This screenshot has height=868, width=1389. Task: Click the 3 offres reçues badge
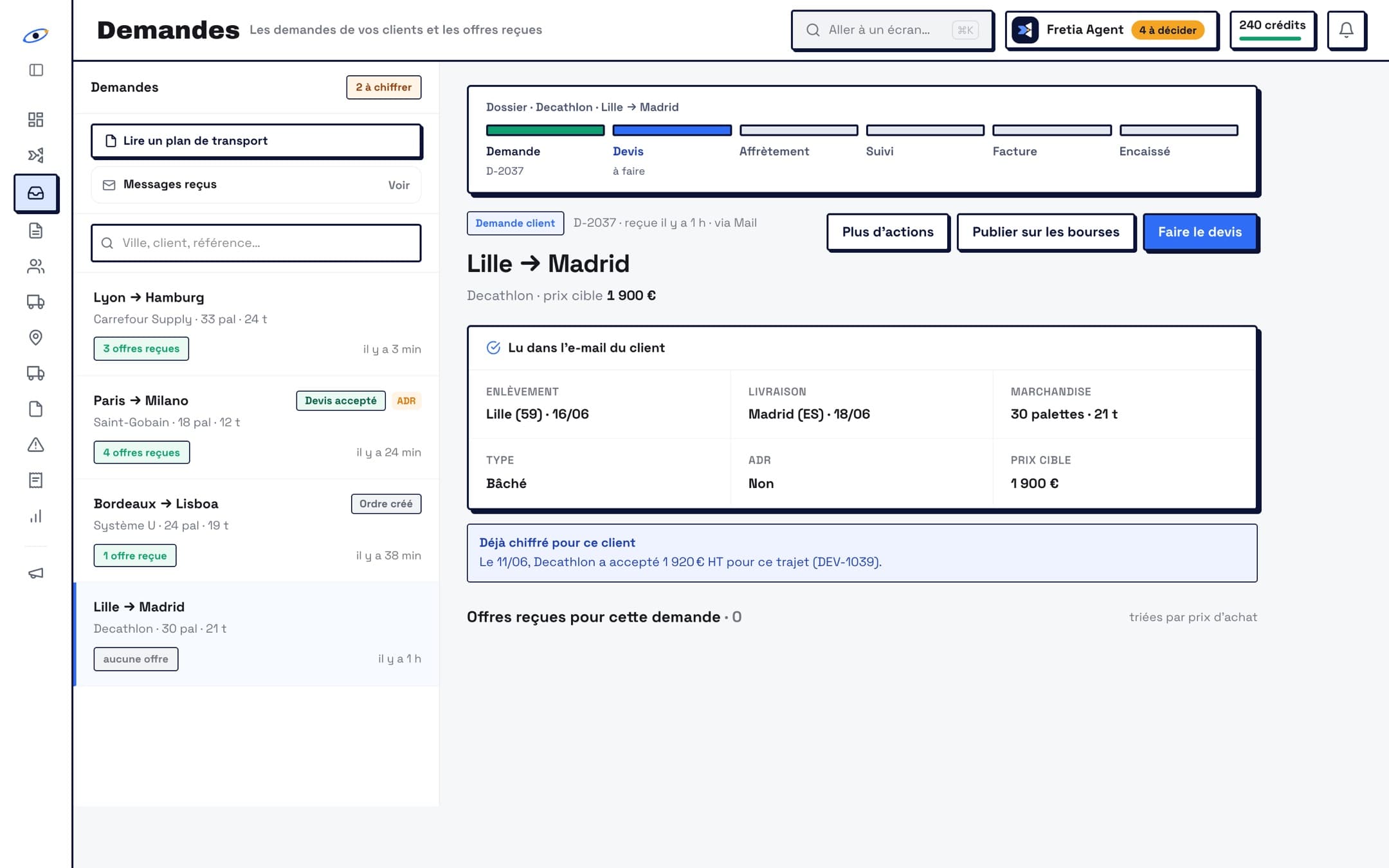(141, 348)
